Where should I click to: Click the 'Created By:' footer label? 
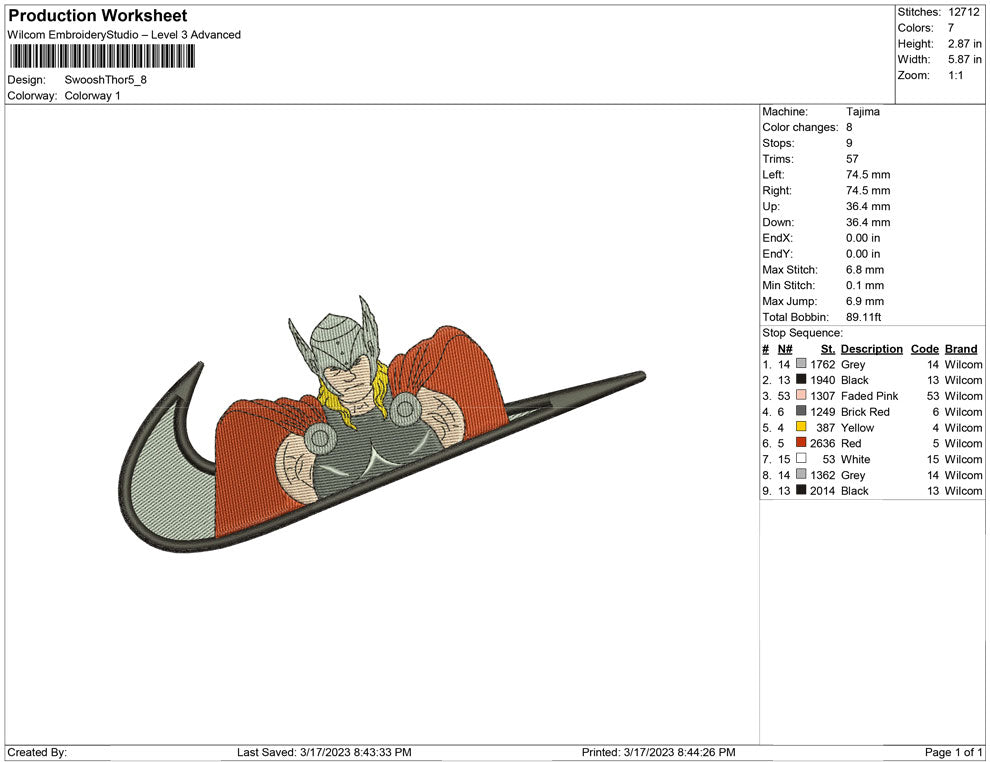37,752
